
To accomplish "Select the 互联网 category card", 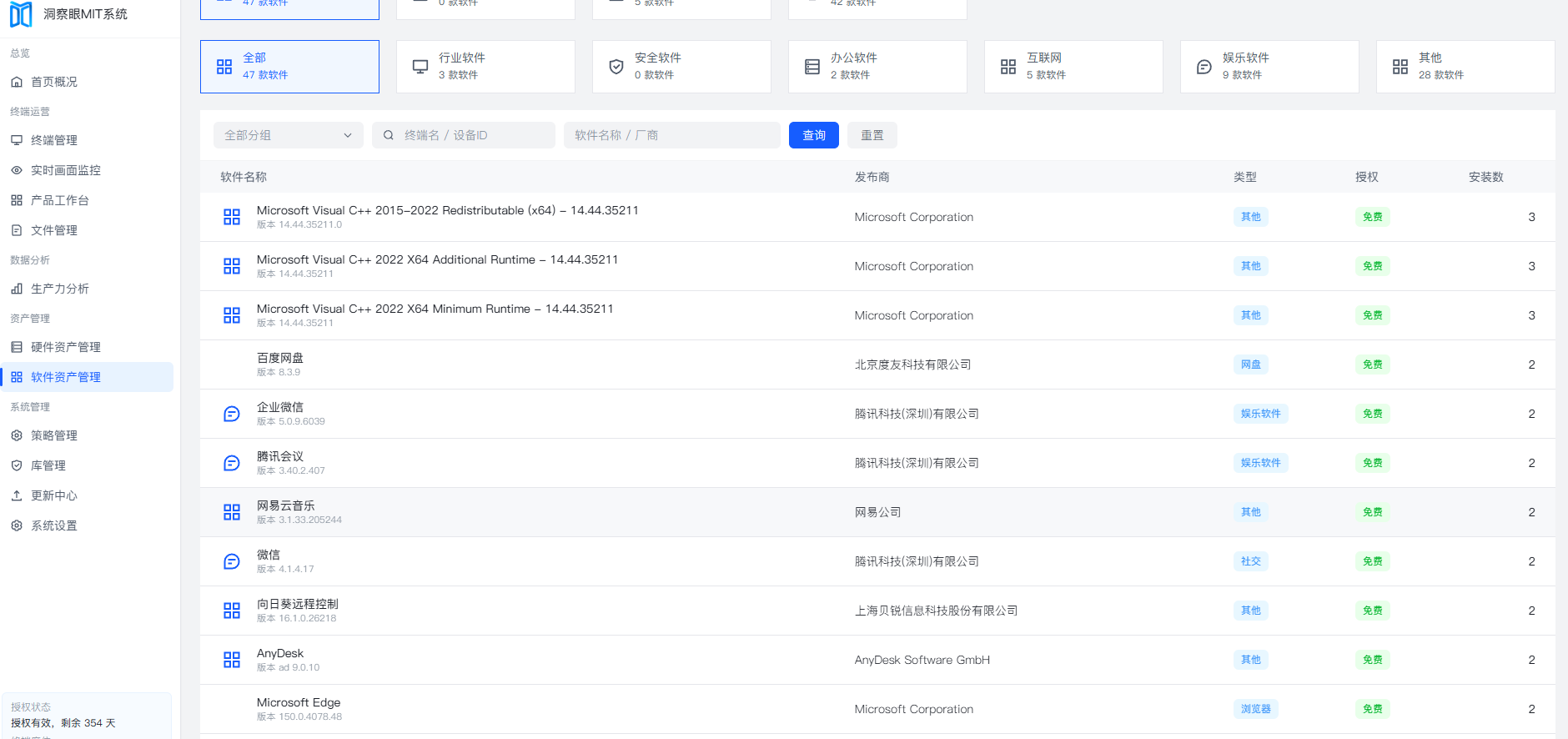I will (1073, 67).
